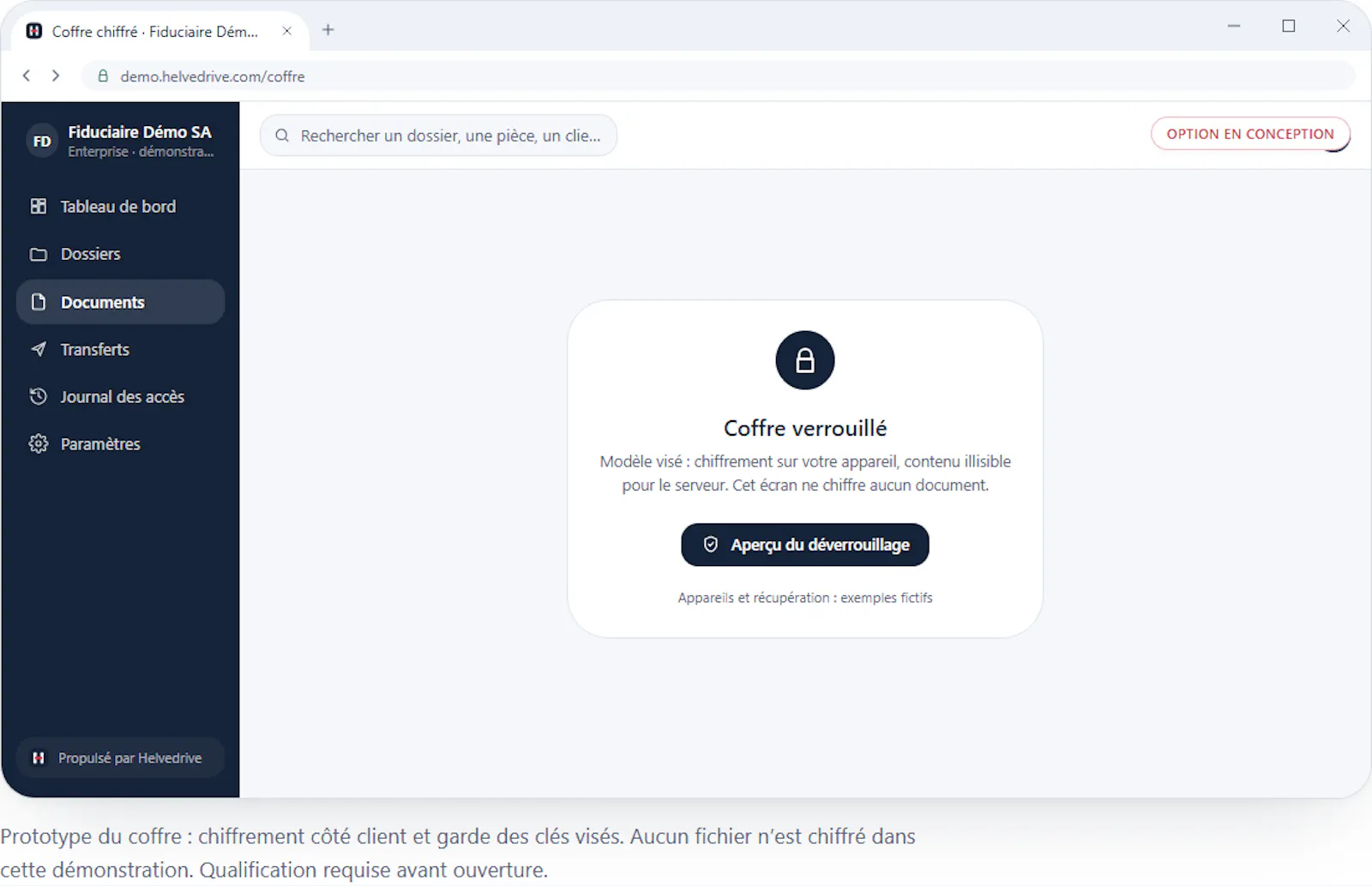1372x886 pixels.
Task: Minimize the browser window
Action: (x=1234, y=27)
